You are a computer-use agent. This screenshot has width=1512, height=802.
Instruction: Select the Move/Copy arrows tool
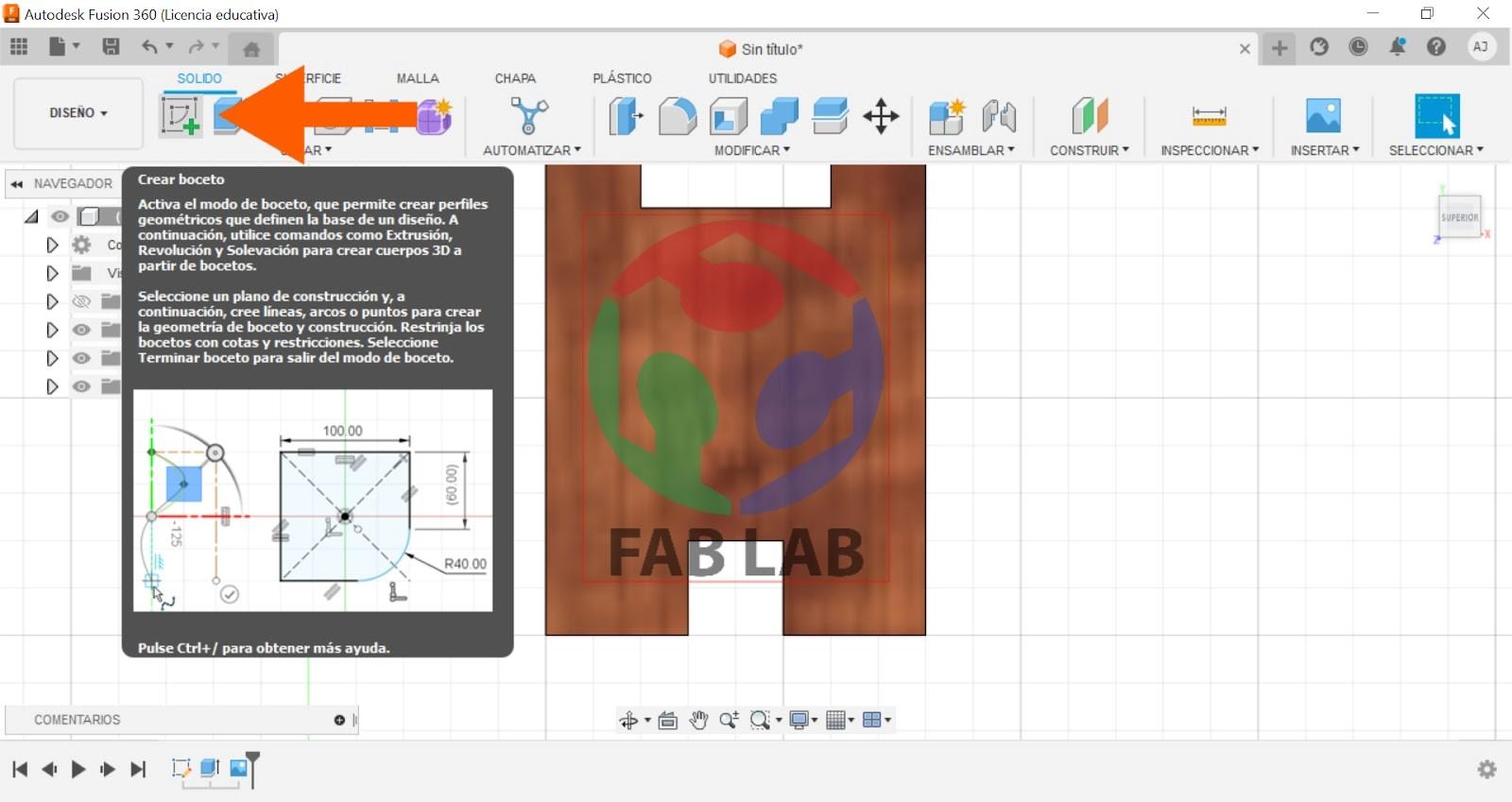point(881,116)
